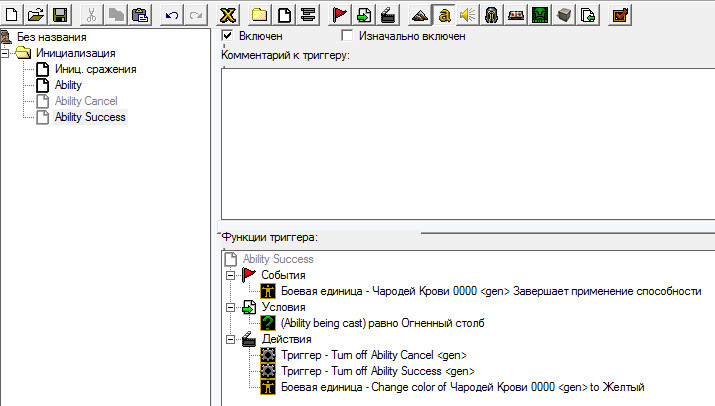Select the Инициализация category folder

pyautogui.click(x=76, y=53)
